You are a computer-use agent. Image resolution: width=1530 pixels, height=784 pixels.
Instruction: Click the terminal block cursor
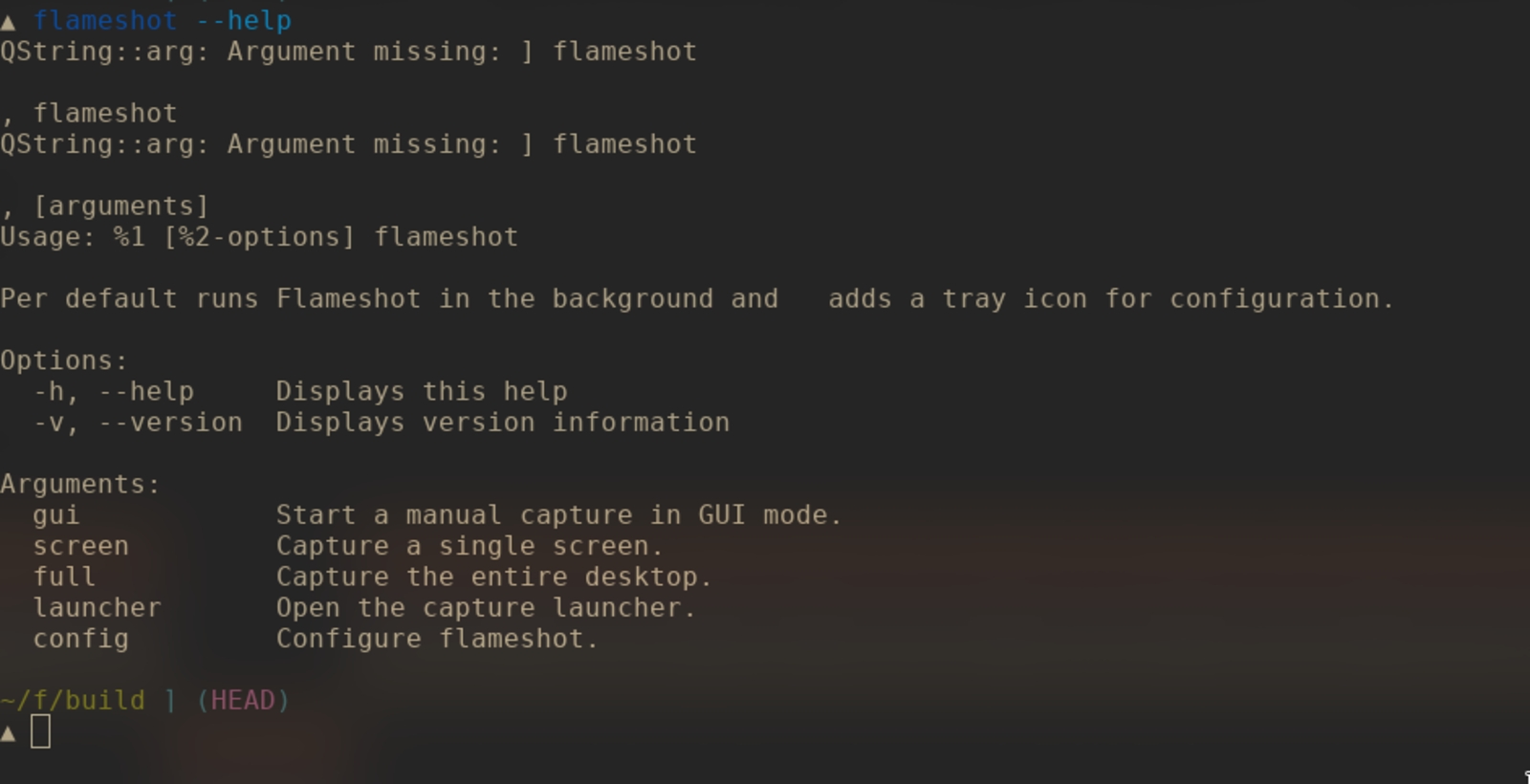pyautogui.click(x=40, y=732)
